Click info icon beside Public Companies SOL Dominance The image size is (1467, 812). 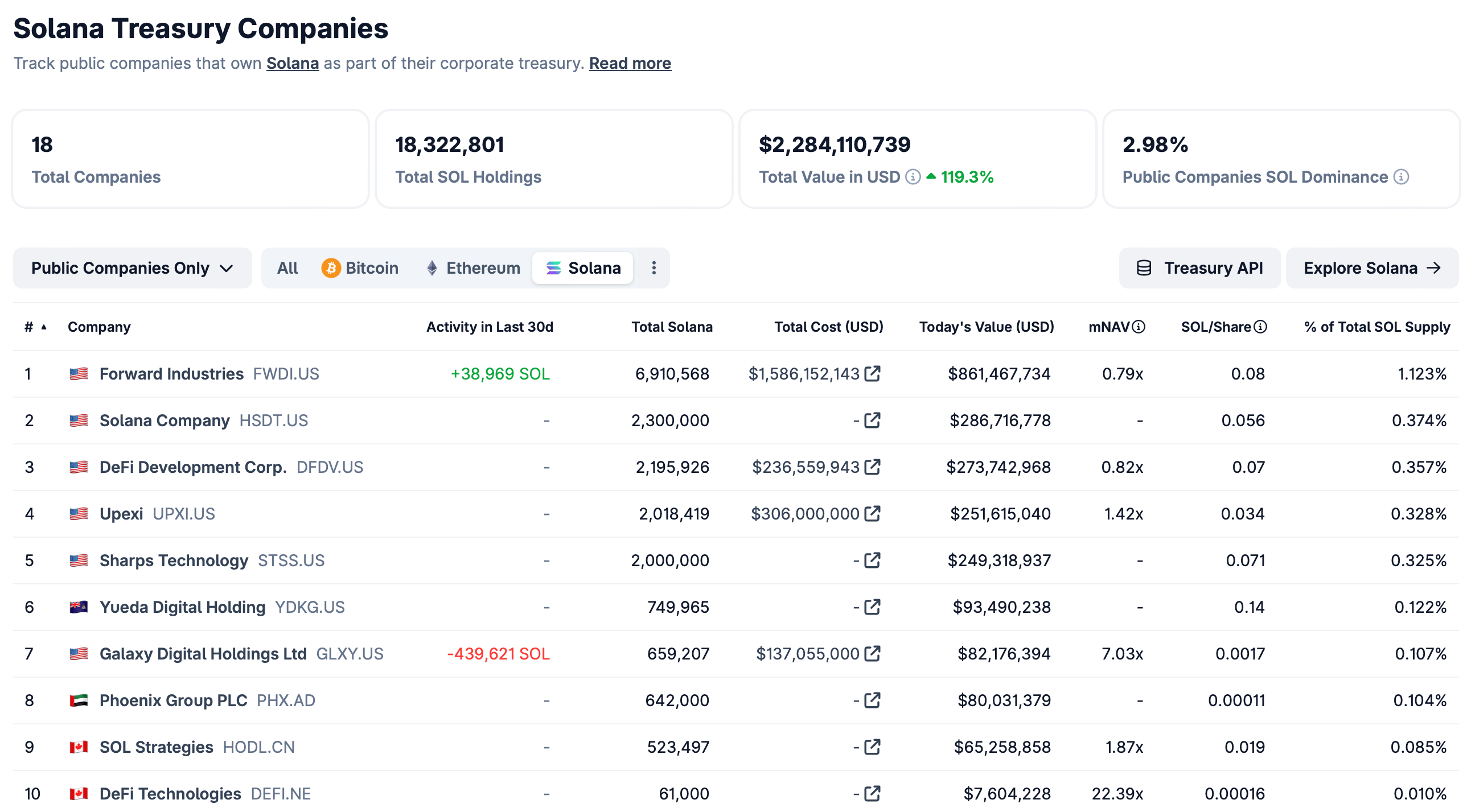(1401, 177)
